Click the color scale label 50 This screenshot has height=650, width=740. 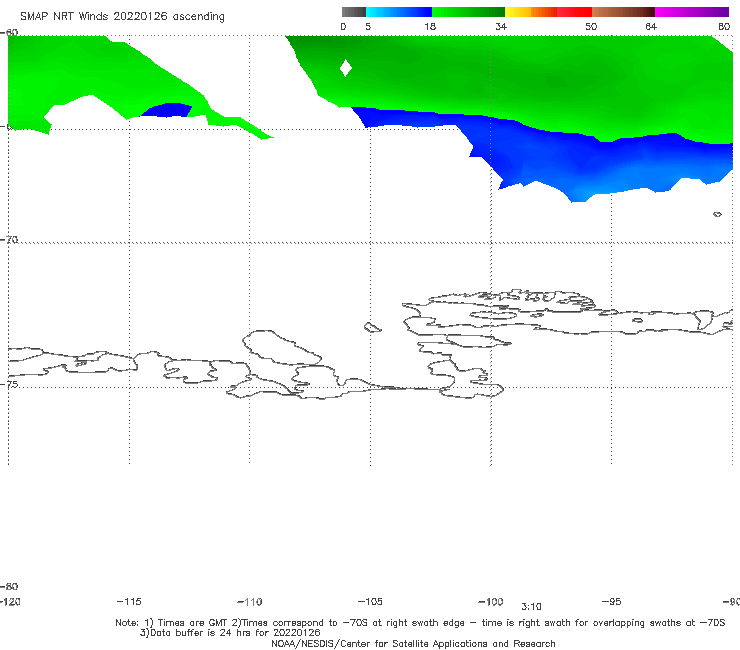coord(591,26)
